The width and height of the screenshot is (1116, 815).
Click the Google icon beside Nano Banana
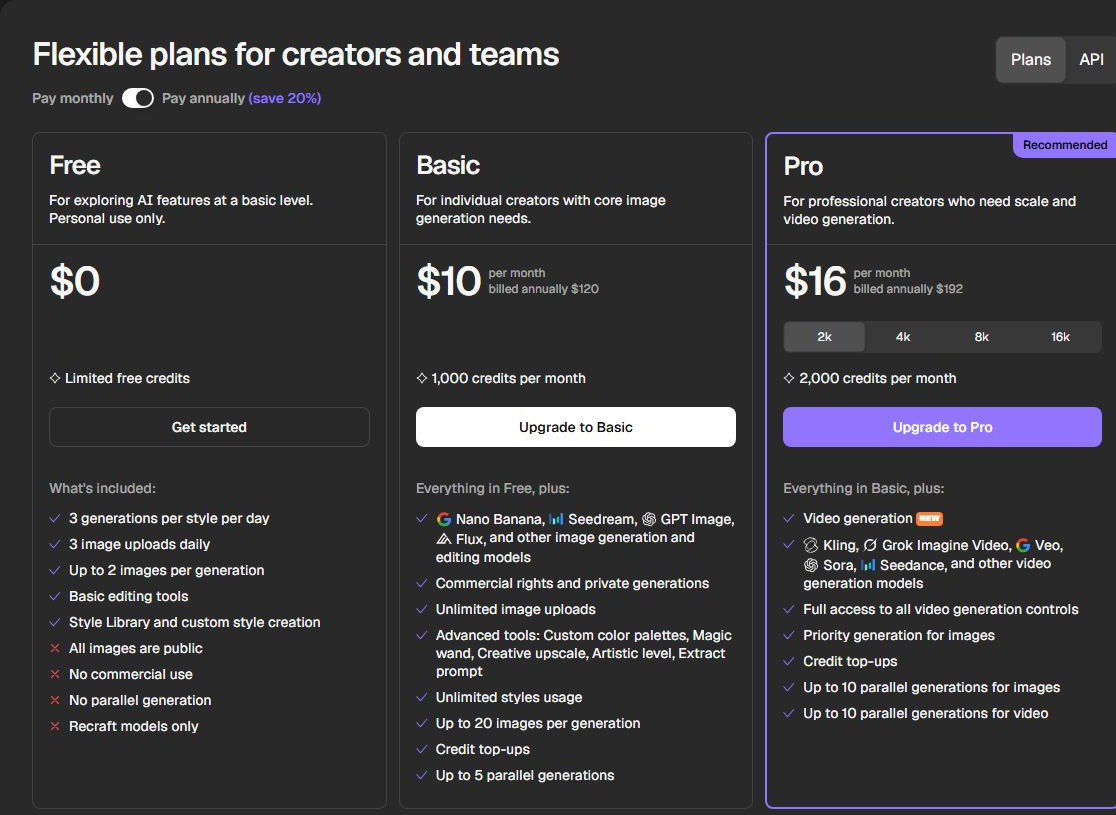point(443,520)
